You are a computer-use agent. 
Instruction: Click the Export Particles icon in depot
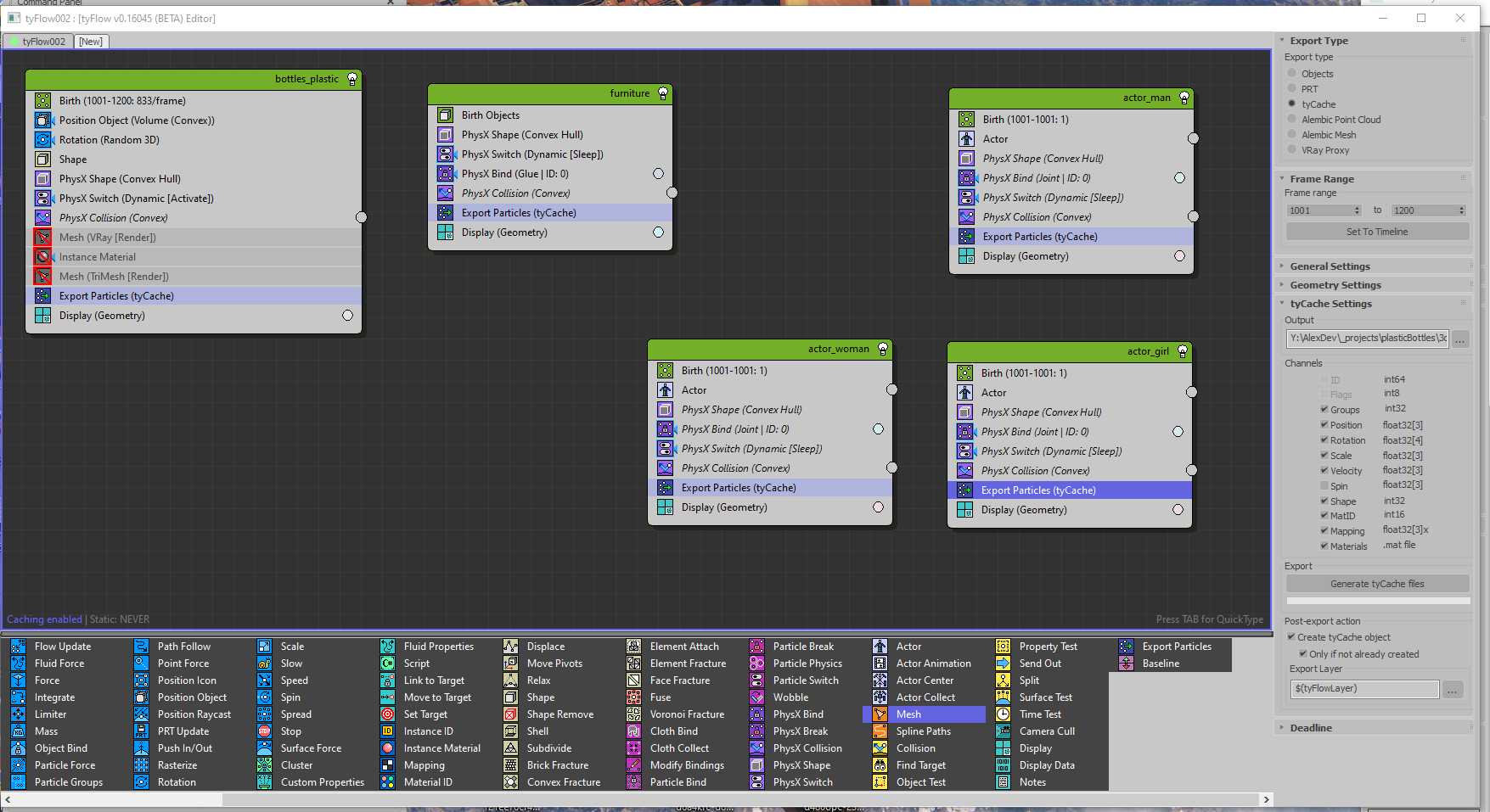(x=1126, y=647)
